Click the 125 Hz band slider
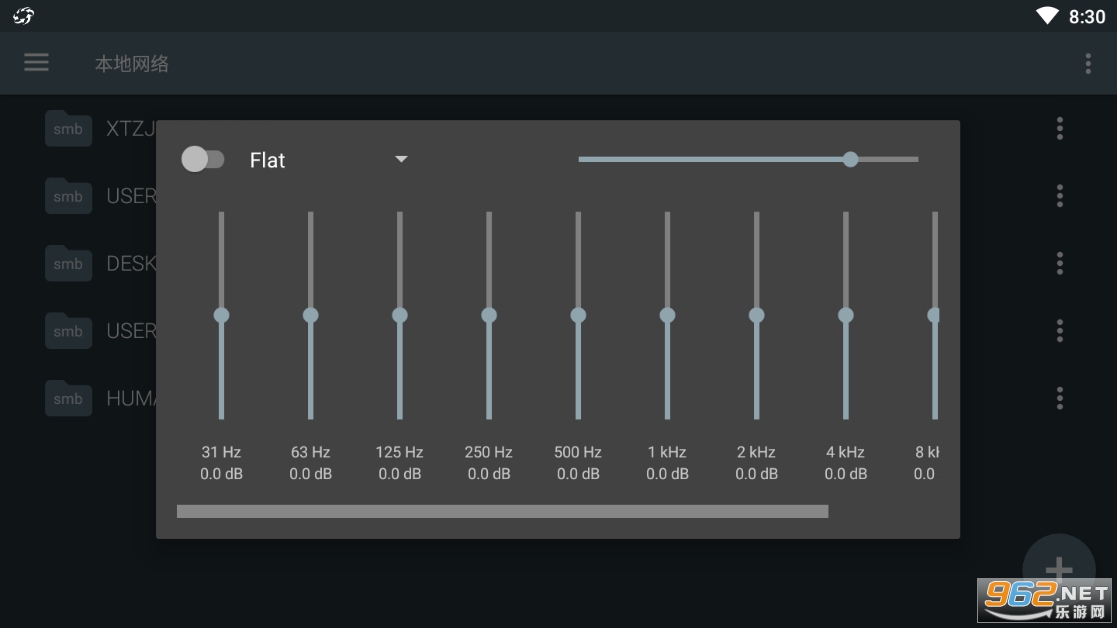 [399, 315]
